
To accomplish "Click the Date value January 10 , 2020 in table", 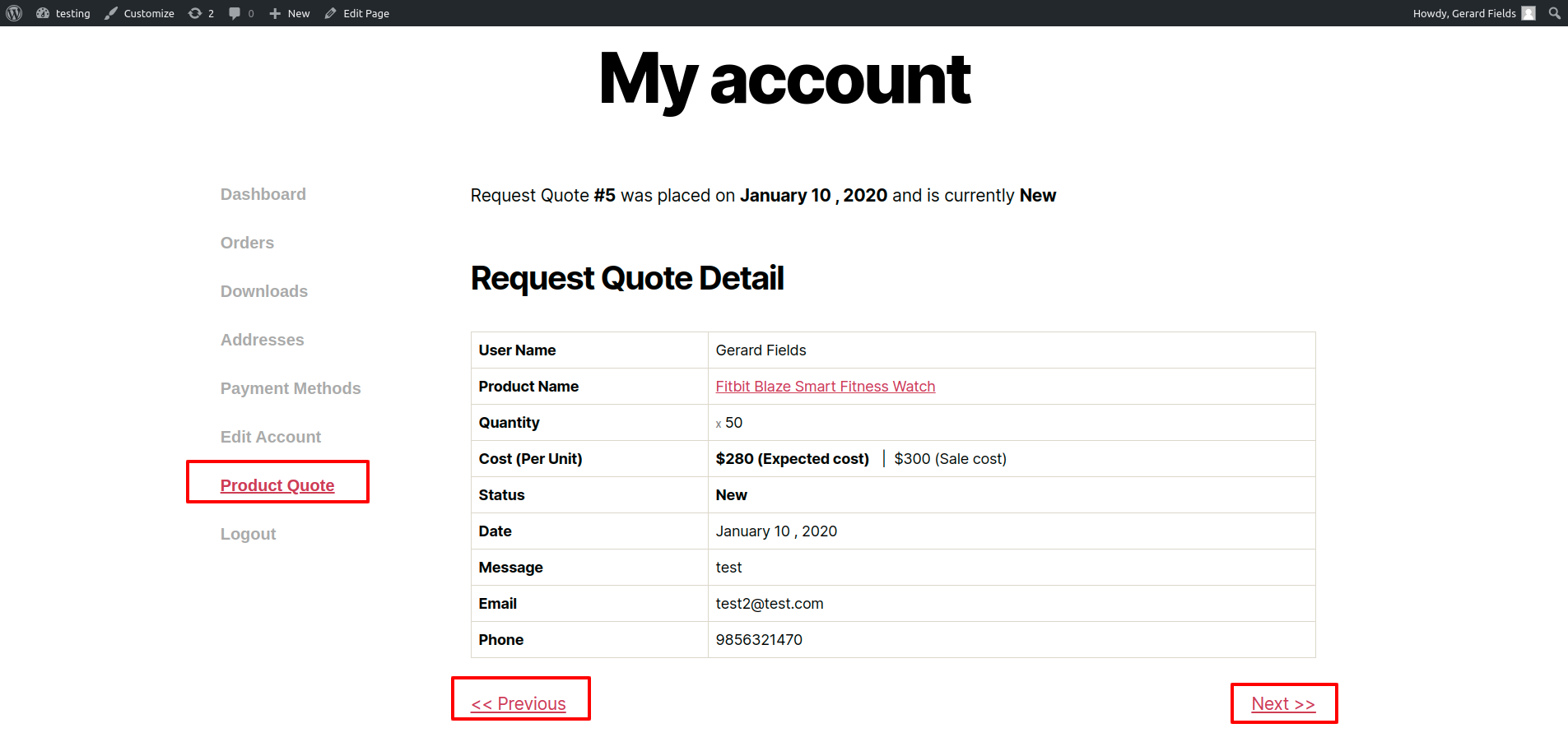I will click(776, 531).
